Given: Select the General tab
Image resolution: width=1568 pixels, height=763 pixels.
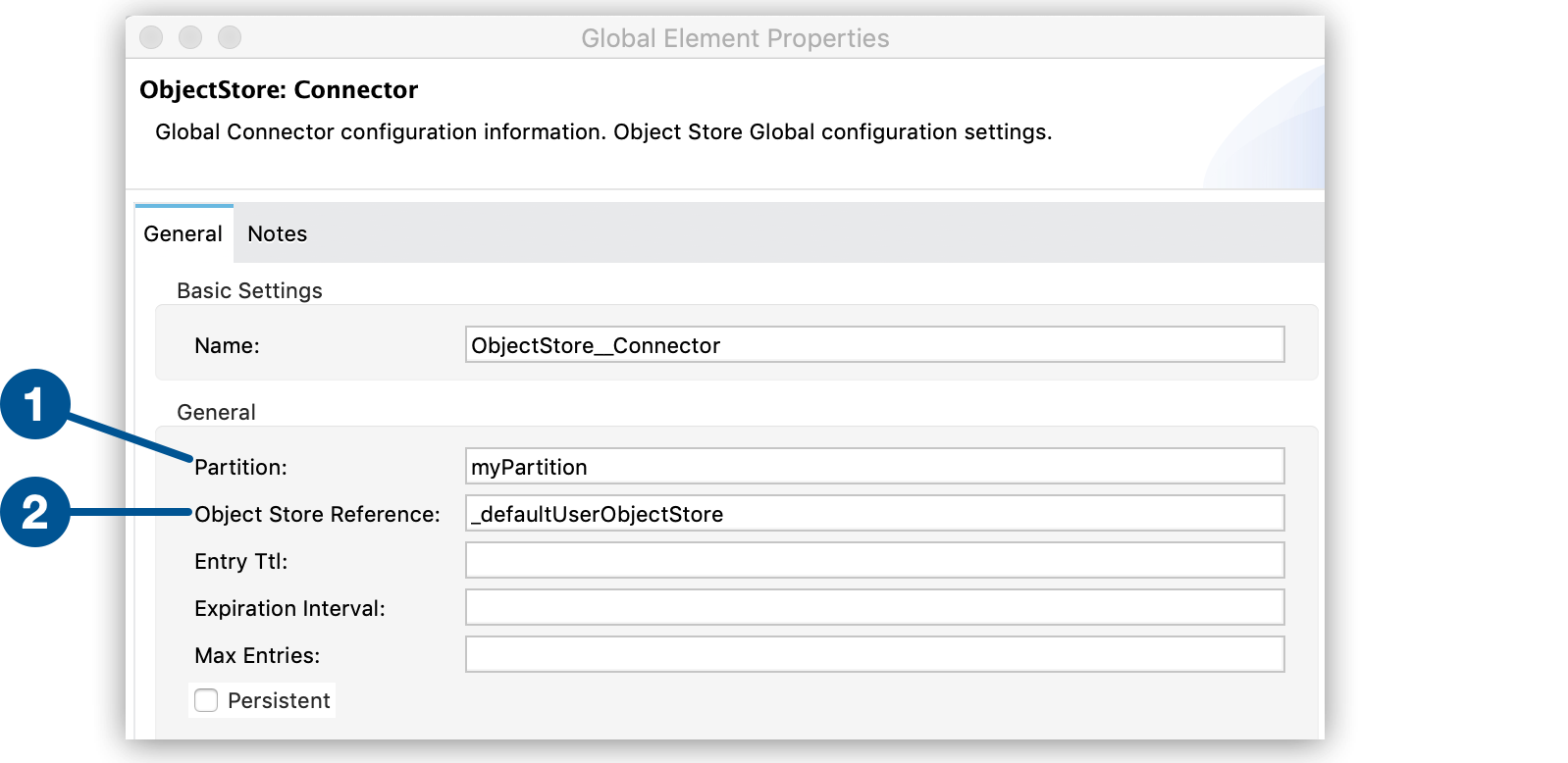Looking at the screenshot, I should click(183, 233).
